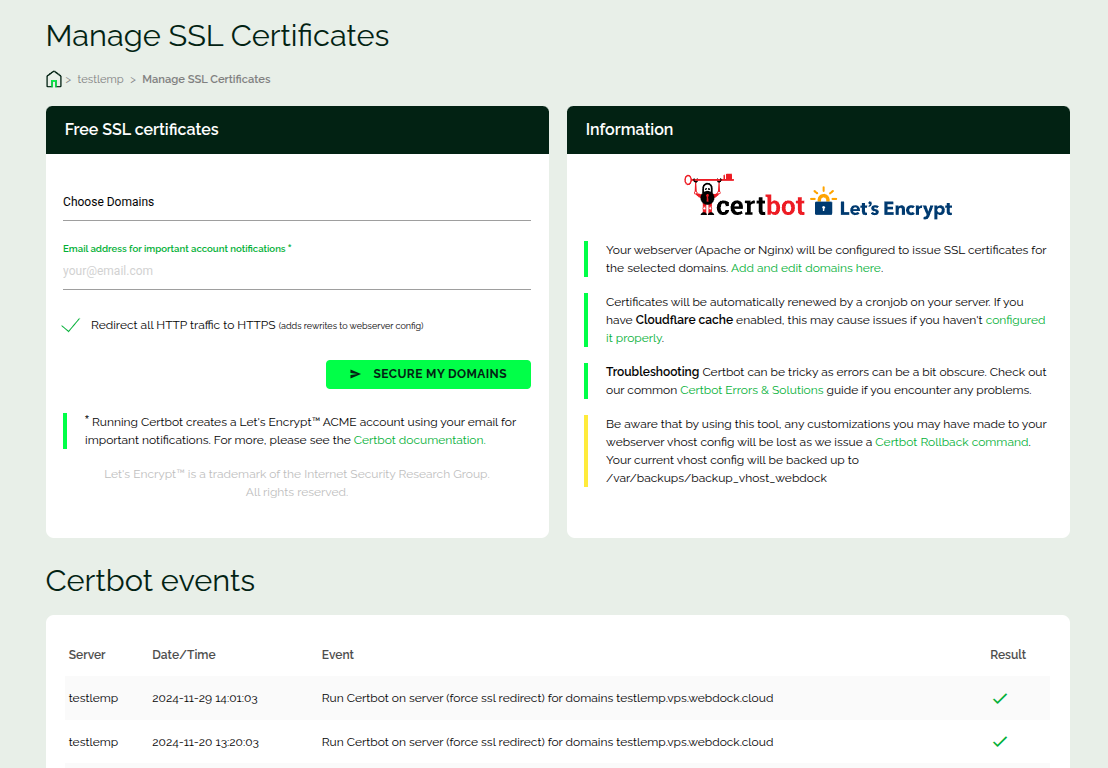Viewport: 1108px width, 768px height.
Task: Follow the Add and edit domains here link
Action: point(806,268)
